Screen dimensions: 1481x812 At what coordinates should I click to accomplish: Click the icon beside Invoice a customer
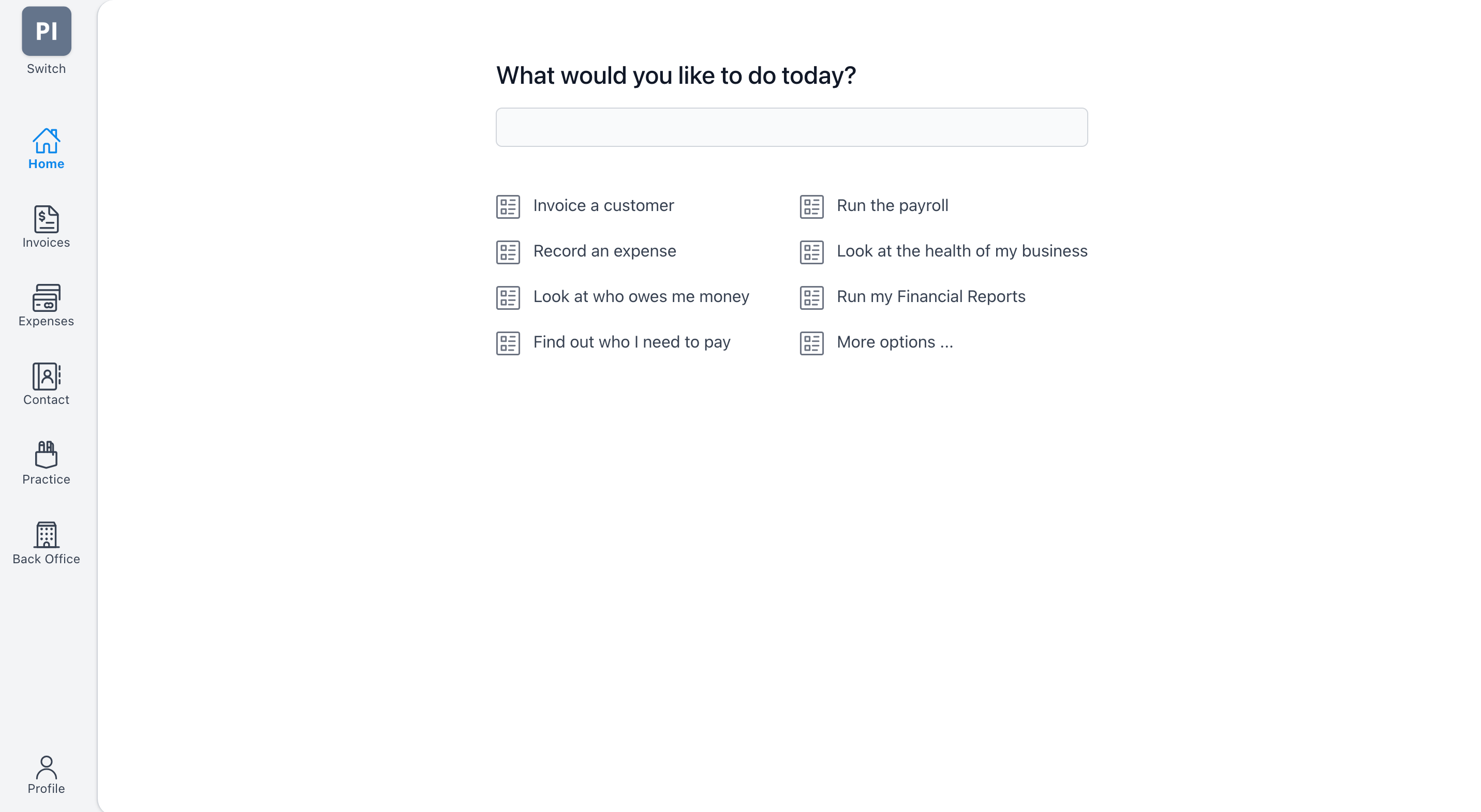[508, 206]
